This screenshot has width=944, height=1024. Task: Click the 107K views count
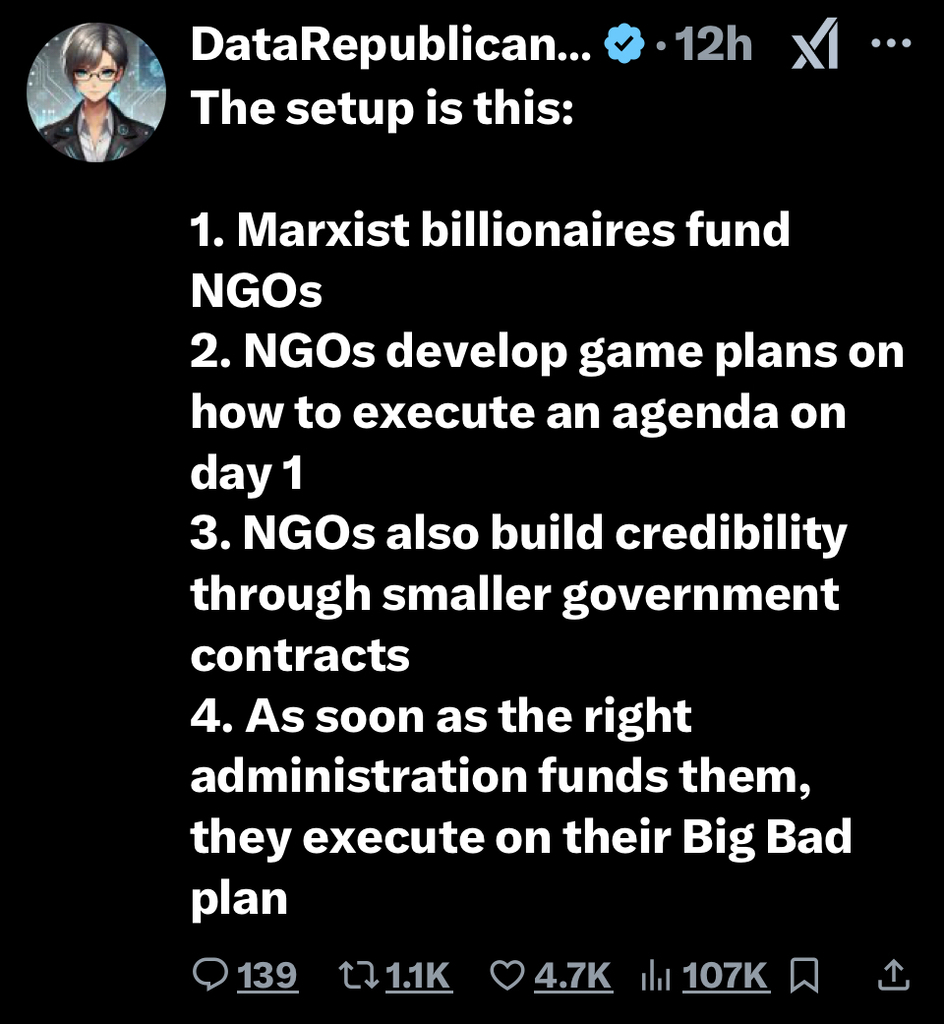[x=725, y=975]
